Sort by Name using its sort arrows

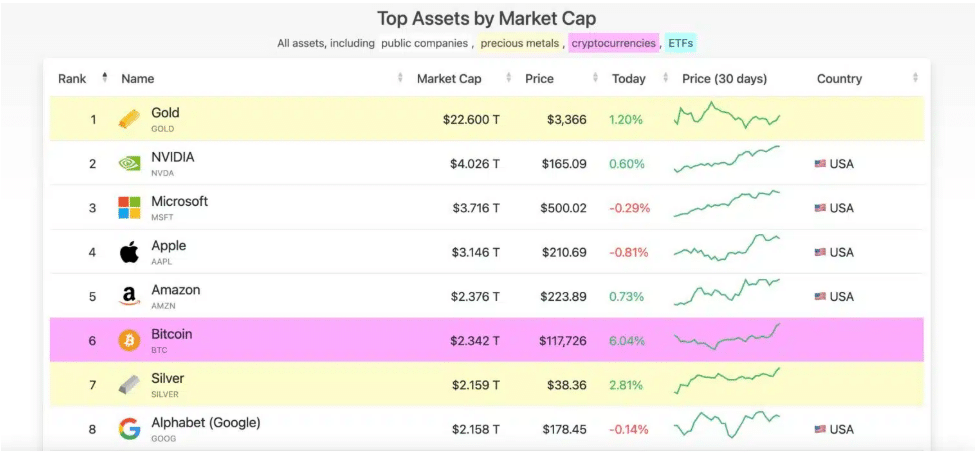400,78
